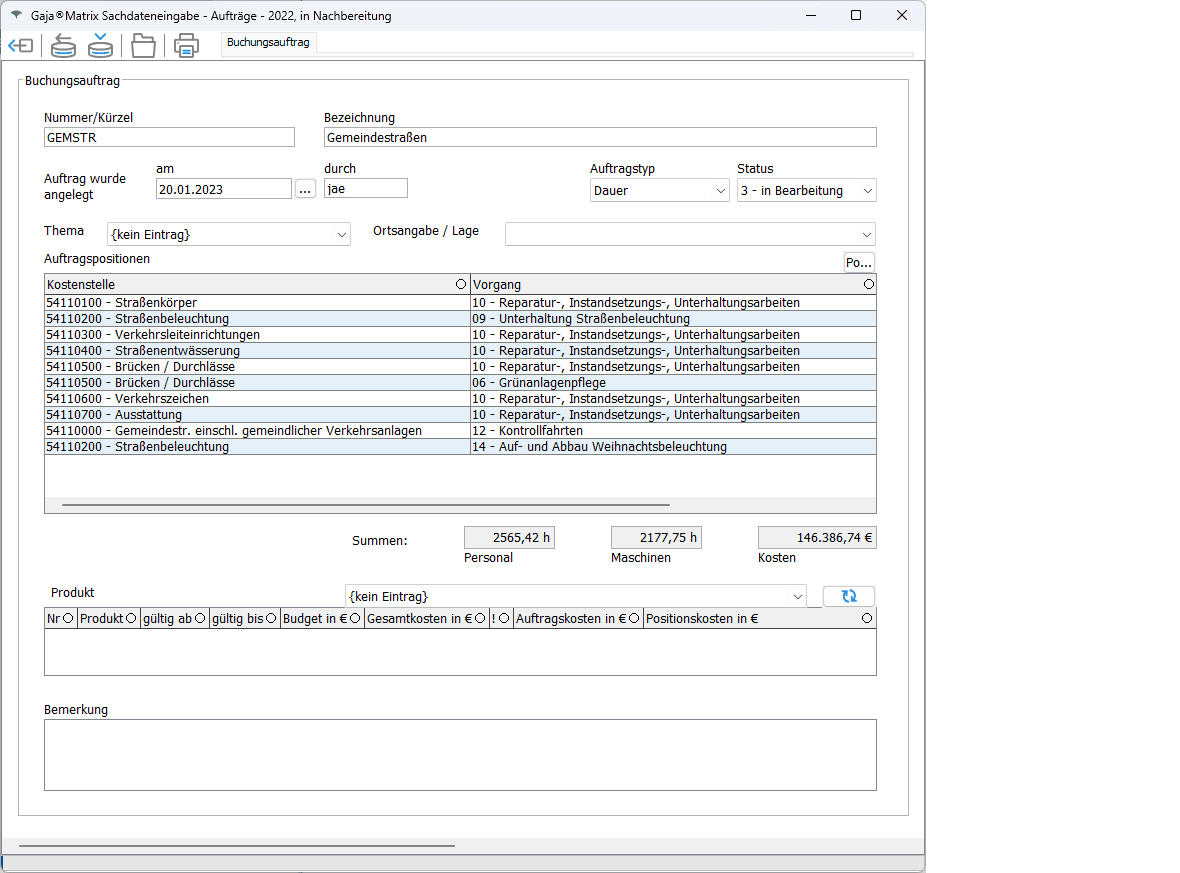Screen dimensions: 1180x873
Task: Open the Auftragstyp dropdown showing Dauer
Action: click(x=659, y=190)
